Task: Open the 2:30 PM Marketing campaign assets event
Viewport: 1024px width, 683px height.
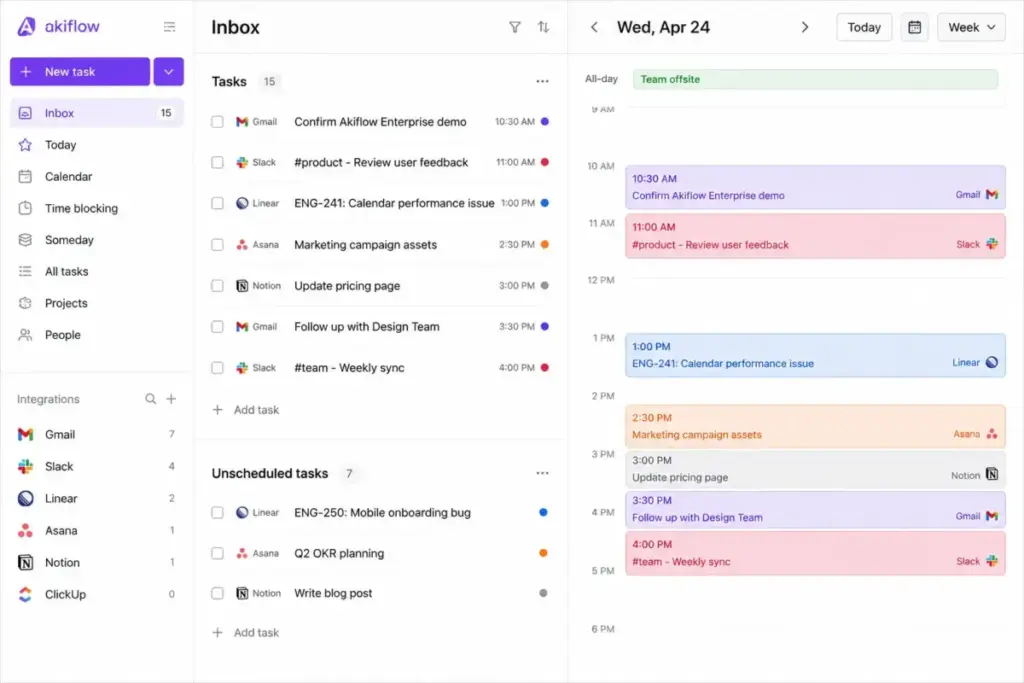Action: coord(815,426)
